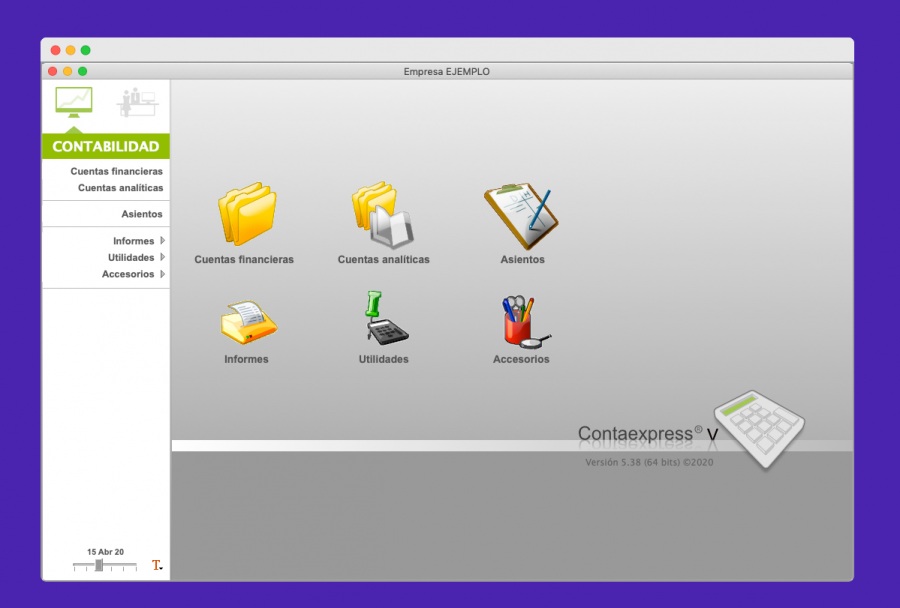Image resolution: width=900 pixels, height=608 pixels.
Task: Click the Empresa EJEMPLO window title
Action: [x=447, y=72]
